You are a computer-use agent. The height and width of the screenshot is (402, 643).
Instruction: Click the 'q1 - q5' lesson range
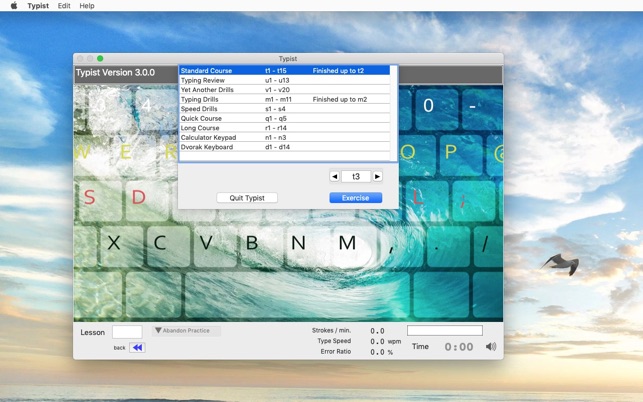pos(276,118)
